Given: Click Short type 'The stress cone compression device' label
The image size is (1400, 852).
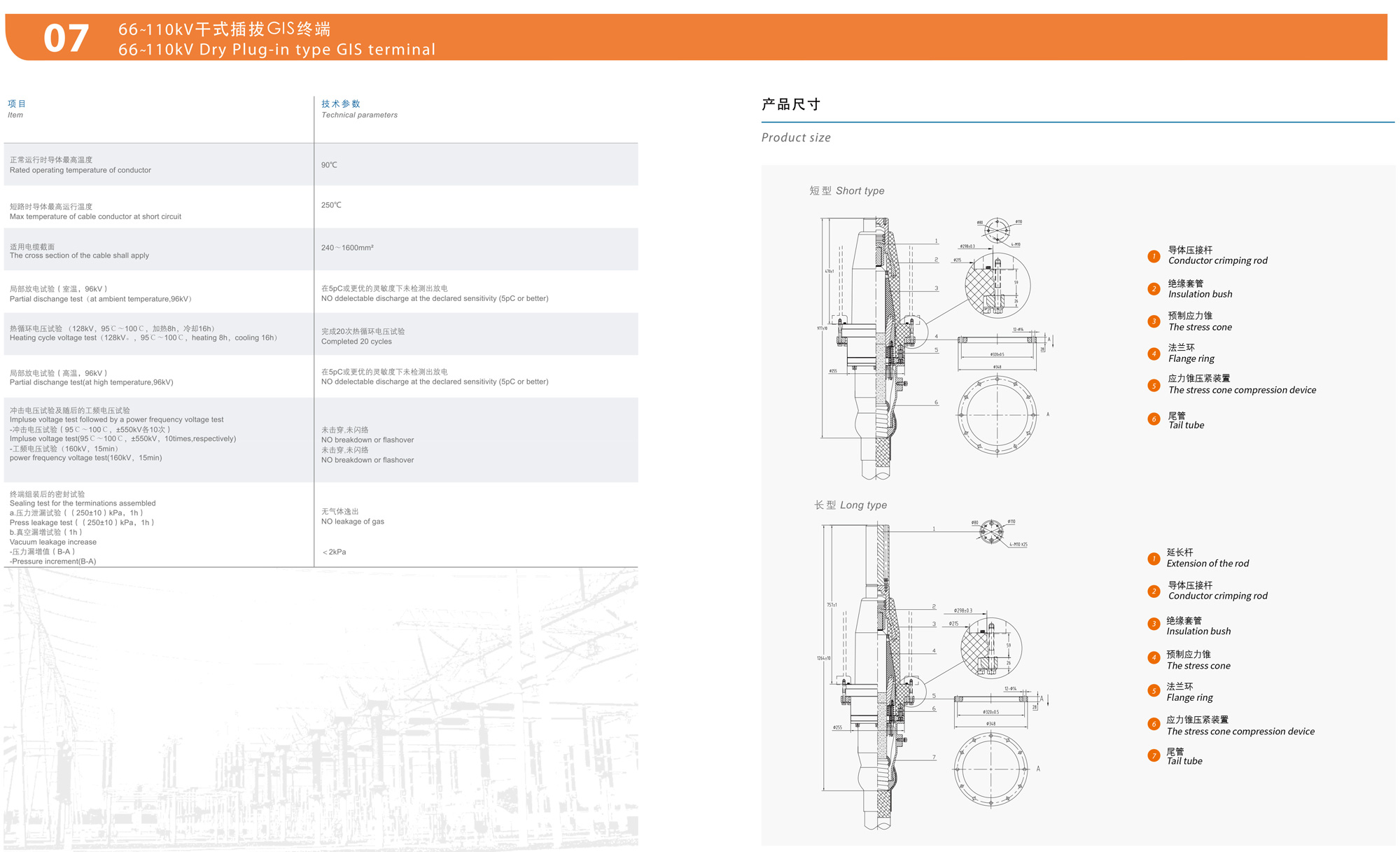Looking at the screenshot, I should pos(1242,390).
